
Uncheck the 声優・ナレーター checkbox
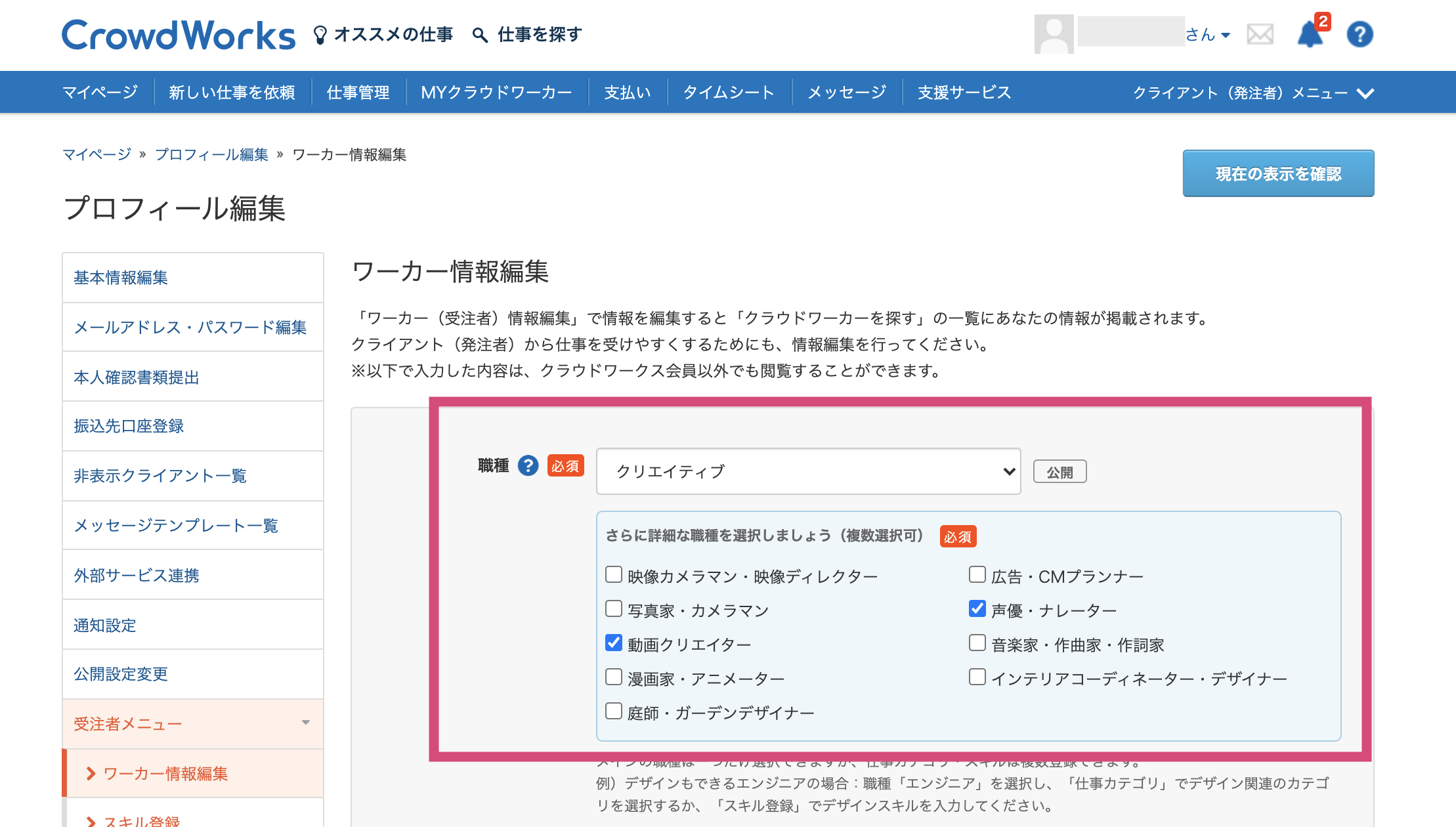coord(977,609)
